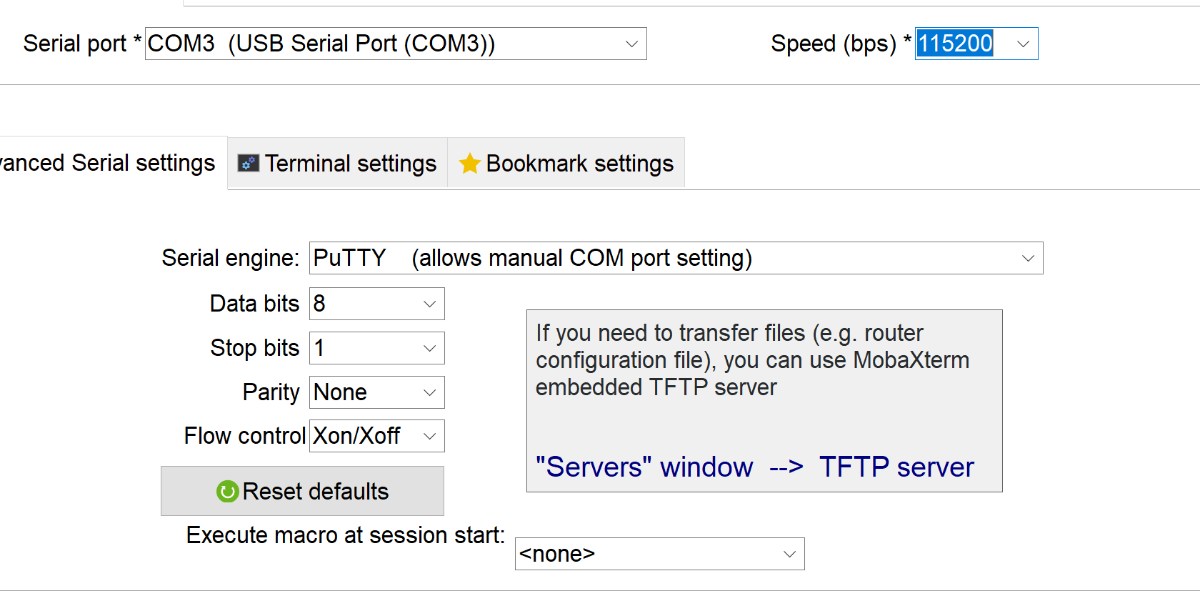Click the highlighted 115200 speed field
1200x611 pixels.
(x=955, y=44)
